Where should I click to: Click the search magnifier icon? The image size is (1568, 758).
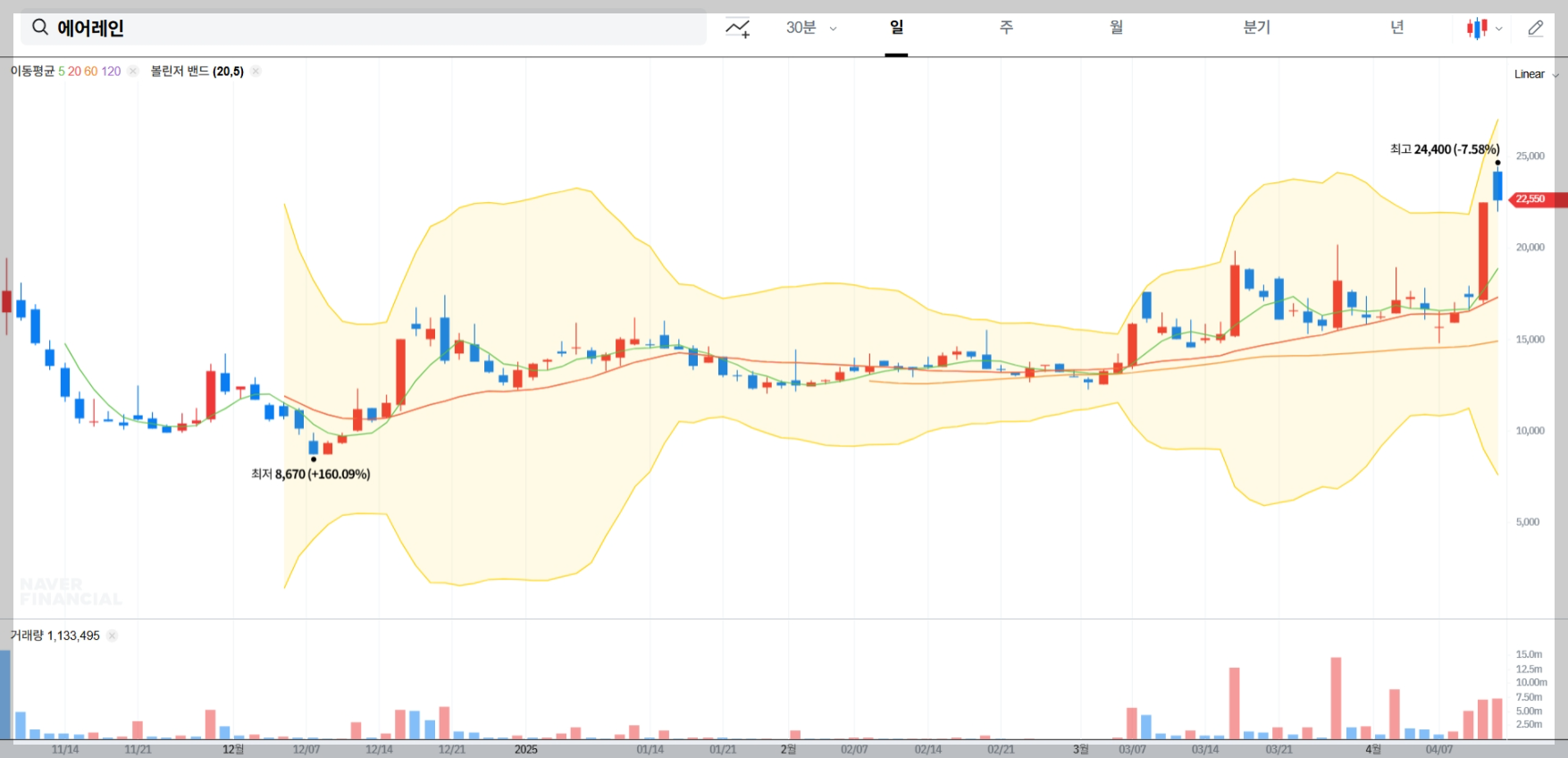click(39, 28)
